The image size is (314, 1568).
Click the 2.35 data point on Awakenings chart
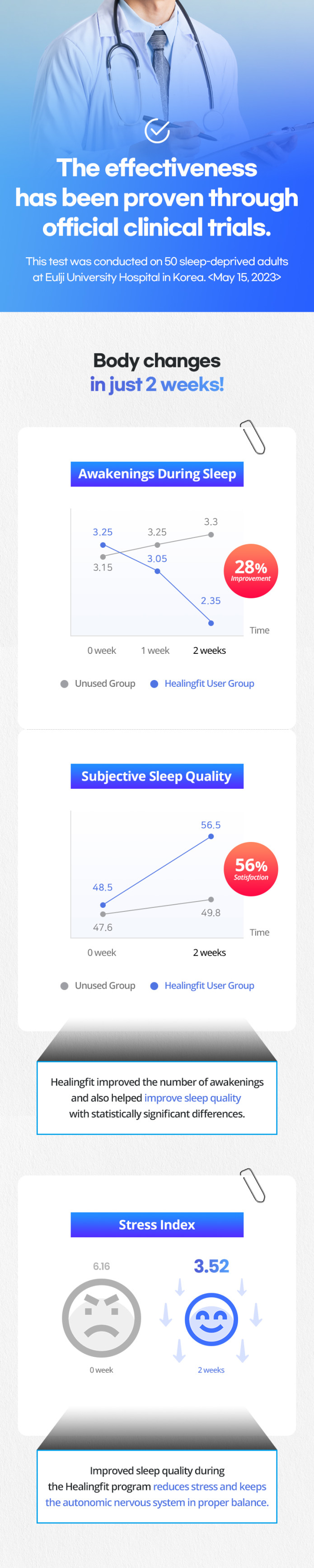(211, 623)
